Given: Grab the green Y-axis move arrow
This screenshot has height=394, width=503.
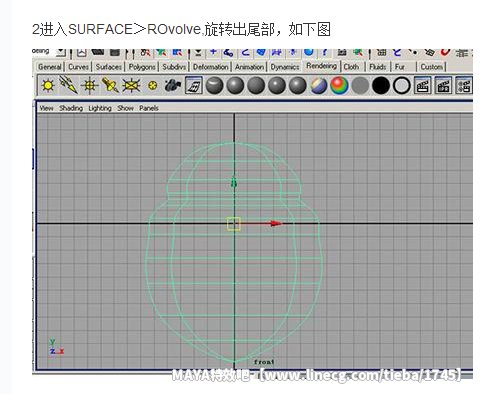Looking at the screenshot, I should pos(234,182).
